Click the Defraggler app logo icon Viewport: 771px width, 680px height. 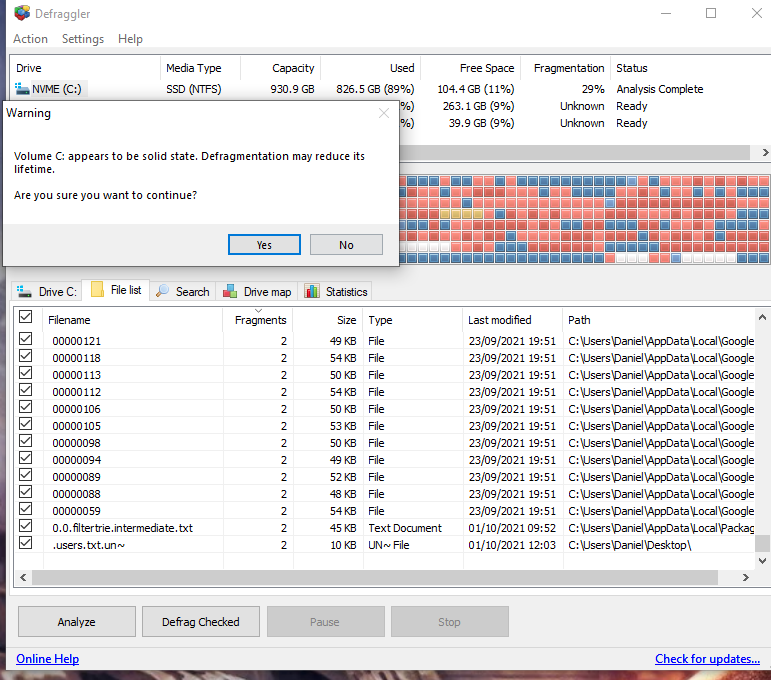(22, 13)
